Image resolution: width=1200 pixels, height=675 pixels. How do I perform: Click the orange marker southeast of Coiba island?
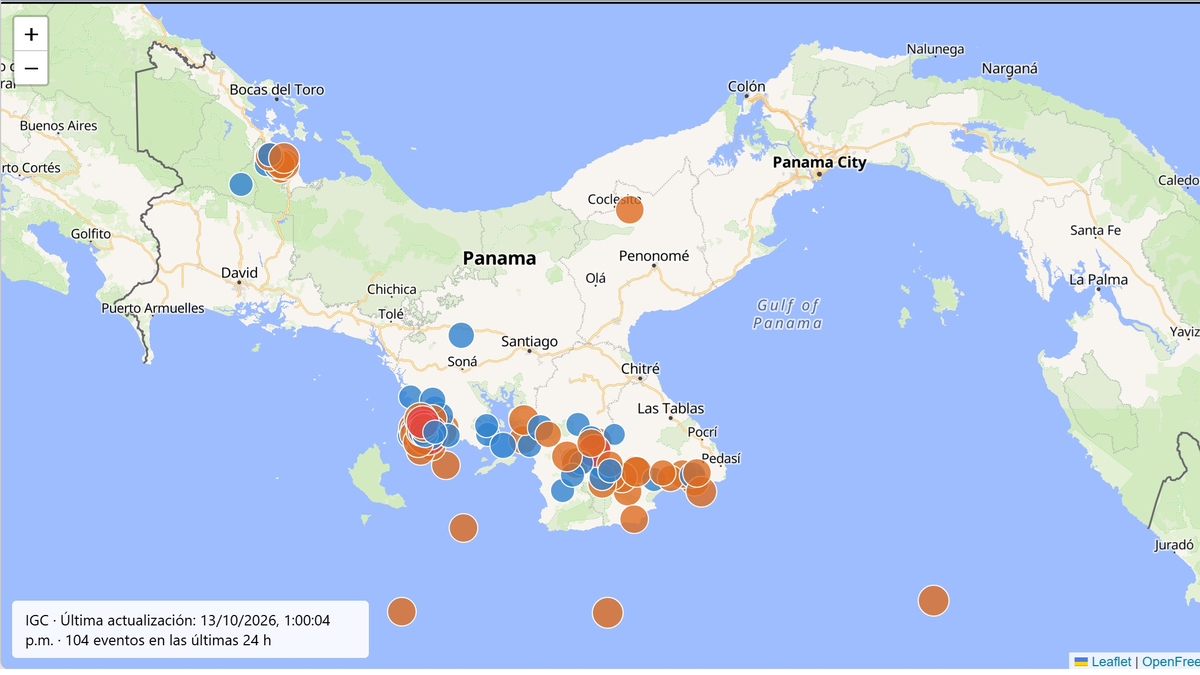(x=463, y=527)
